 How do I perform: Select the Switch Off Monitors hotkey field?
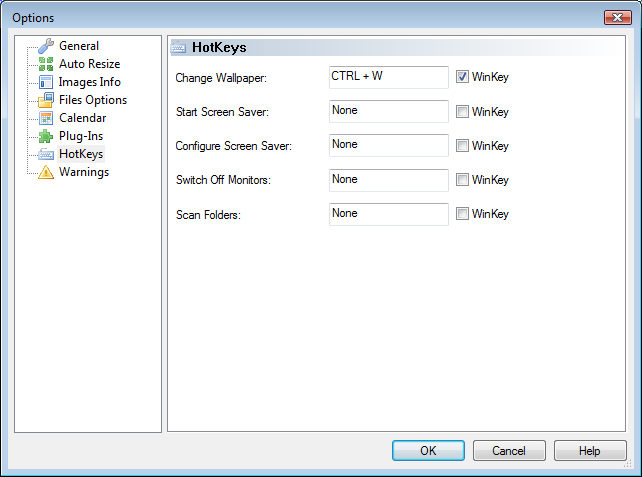389,180
